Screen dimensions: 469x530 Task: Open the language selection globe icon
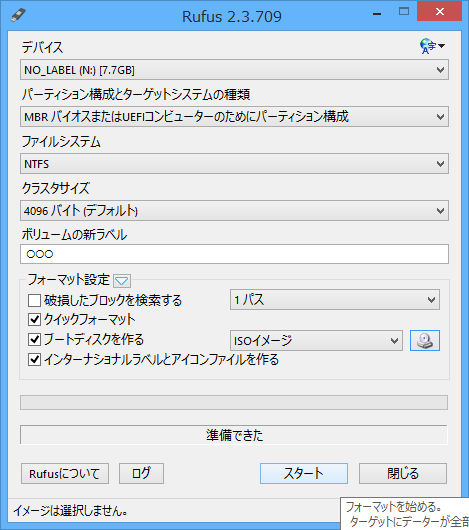click(x=432, y=46)
